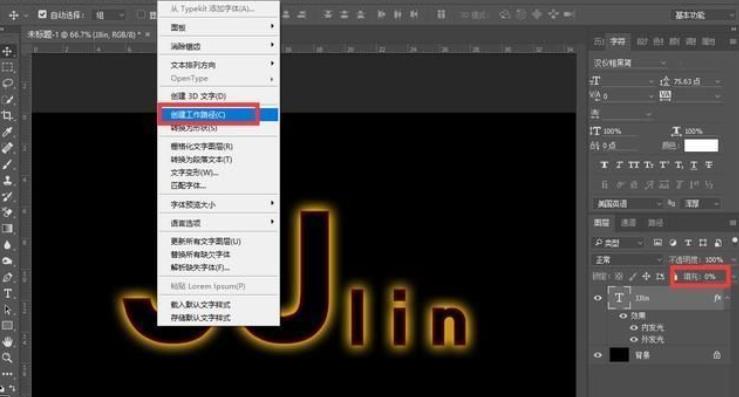Click the white text color swatch

[701, 145]
